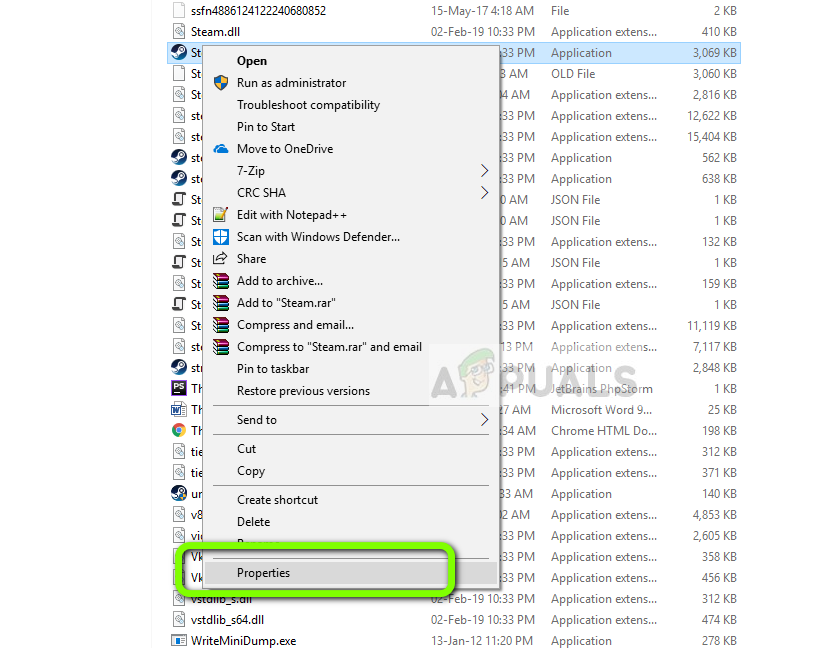The height and width of the screenshot is (648, 821).
Task: Click the Chrome HTML Do... type cell
Action: (x=604, y=431)
